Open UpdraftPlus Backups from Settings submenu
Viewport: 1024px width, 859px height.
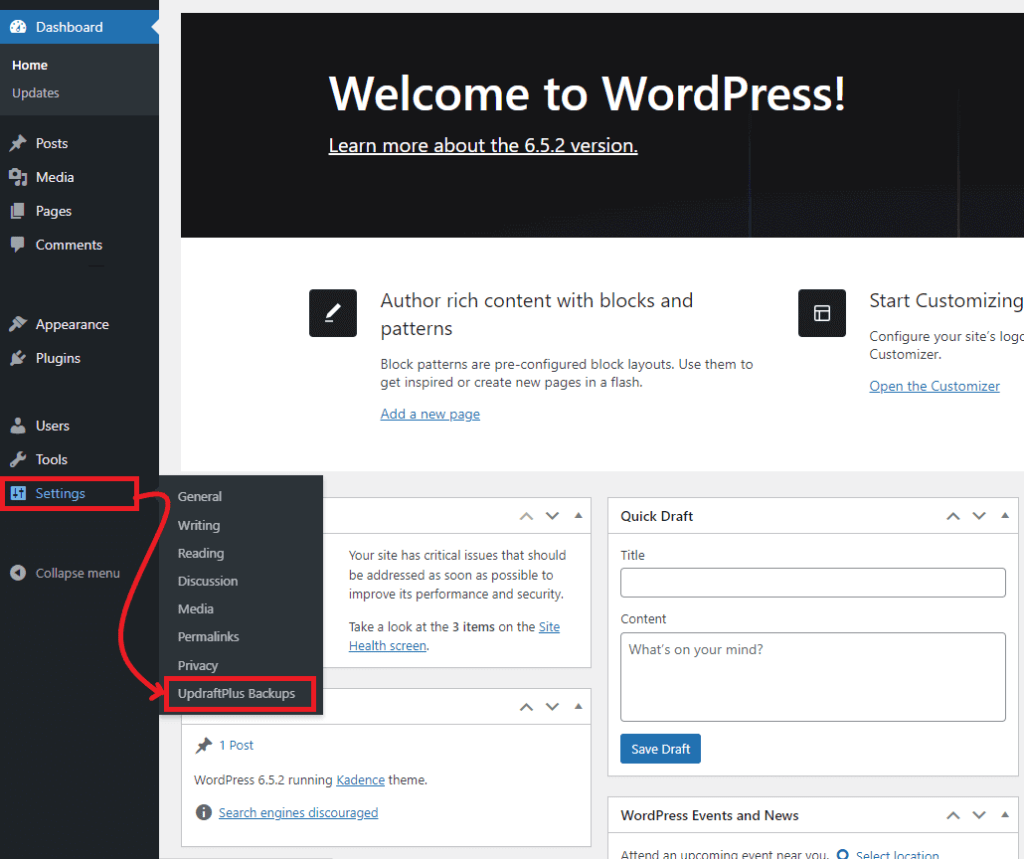[236, 694]
